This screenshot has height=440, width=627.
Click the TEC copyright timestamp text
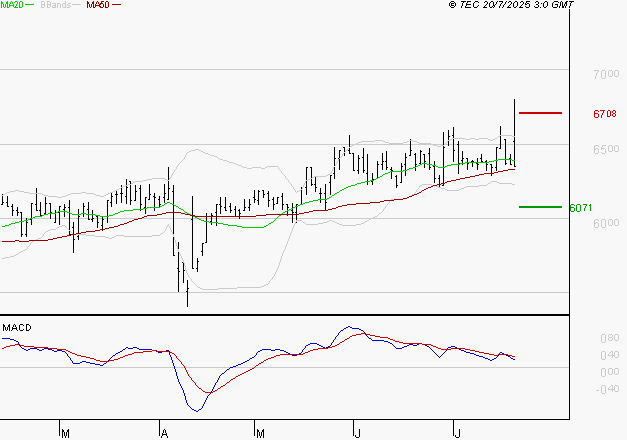pyautogui.click(x=512, y=5)
